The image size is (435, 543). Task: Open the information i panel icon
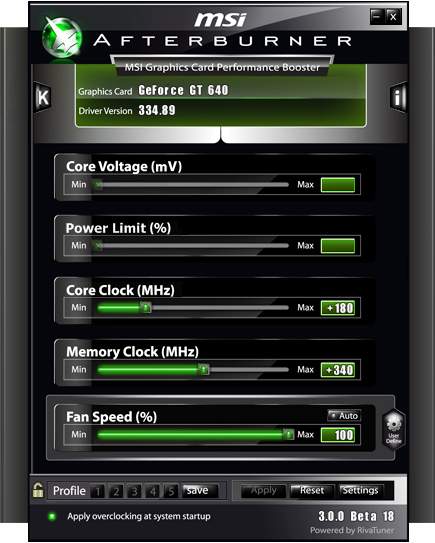coord(398,97)
